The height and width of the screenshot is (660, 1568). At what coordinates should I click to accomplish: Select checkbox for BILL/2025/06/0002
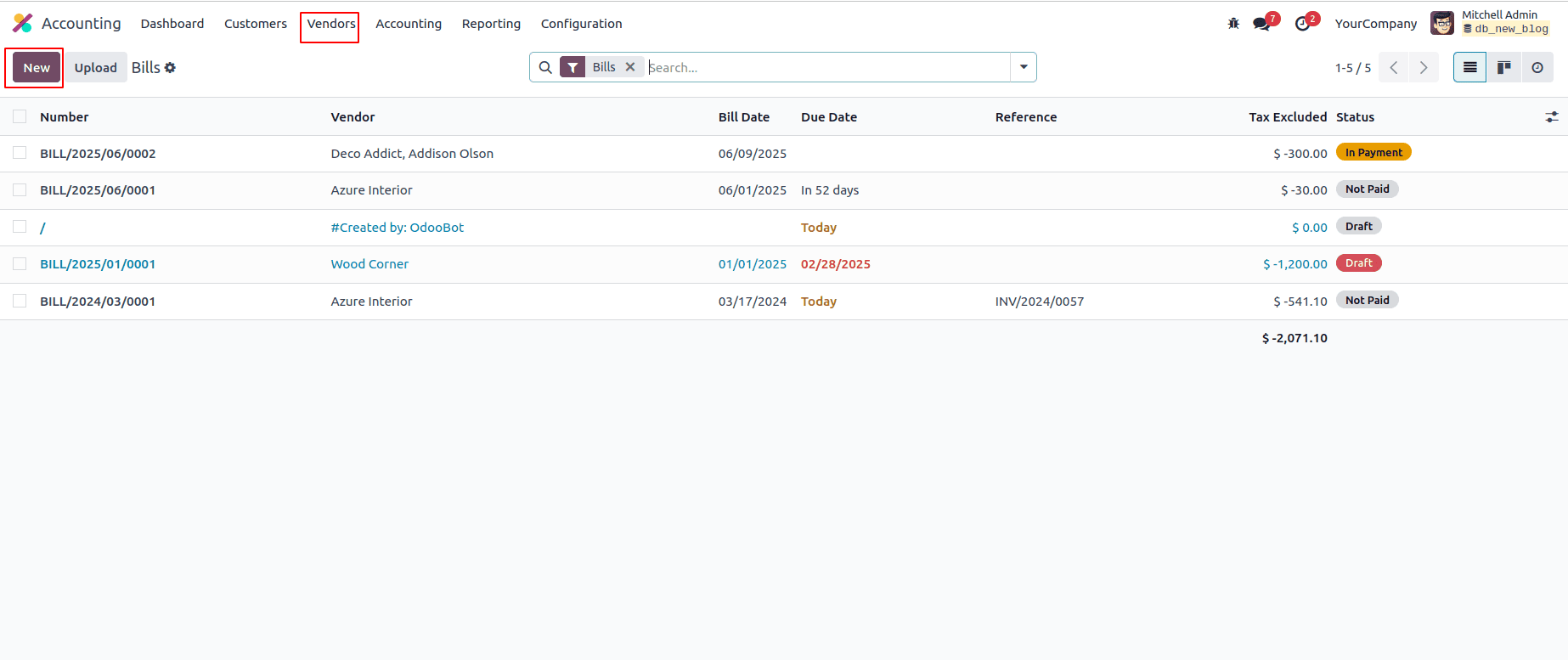(20, 153)
